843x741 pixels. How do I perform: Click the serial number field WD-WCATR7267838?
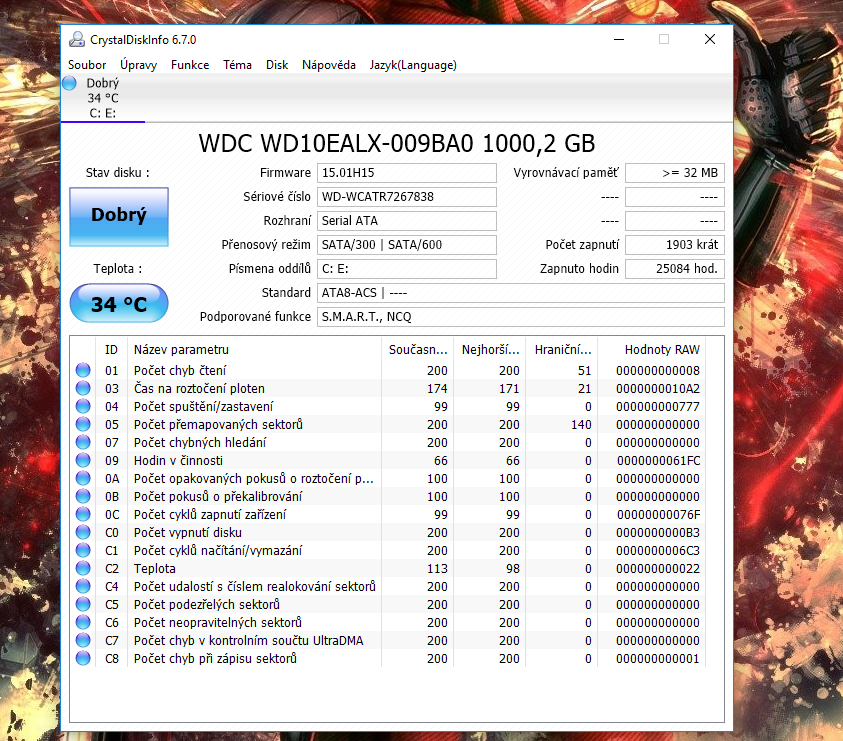pyautogui.click(x=406, y=197)
